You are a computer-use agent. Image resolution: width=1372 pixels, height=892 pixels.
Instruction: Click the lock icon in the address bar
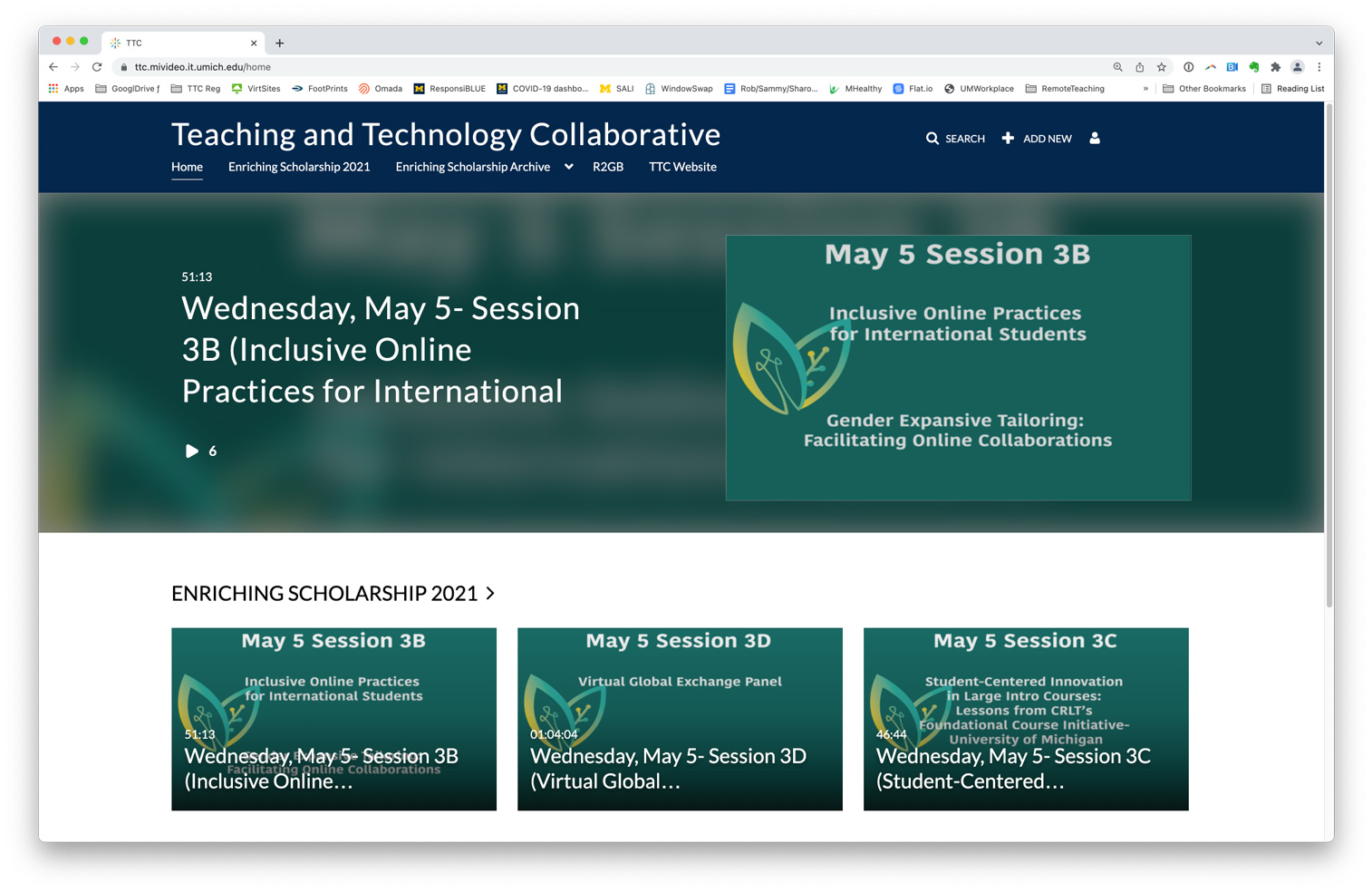[x=124, y=67]
